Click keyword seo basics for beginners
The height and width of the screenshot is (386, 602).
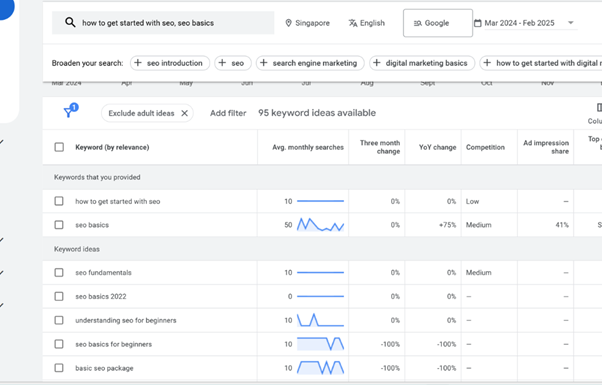point(113,344)
